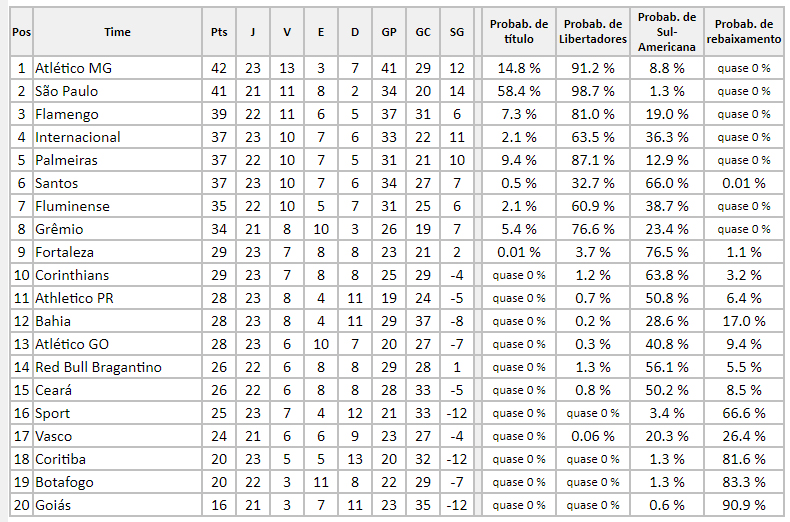Viewport: 790px width, 522px height.
Task: Click the Red Bull Bragantino row name
Action: 98,367
